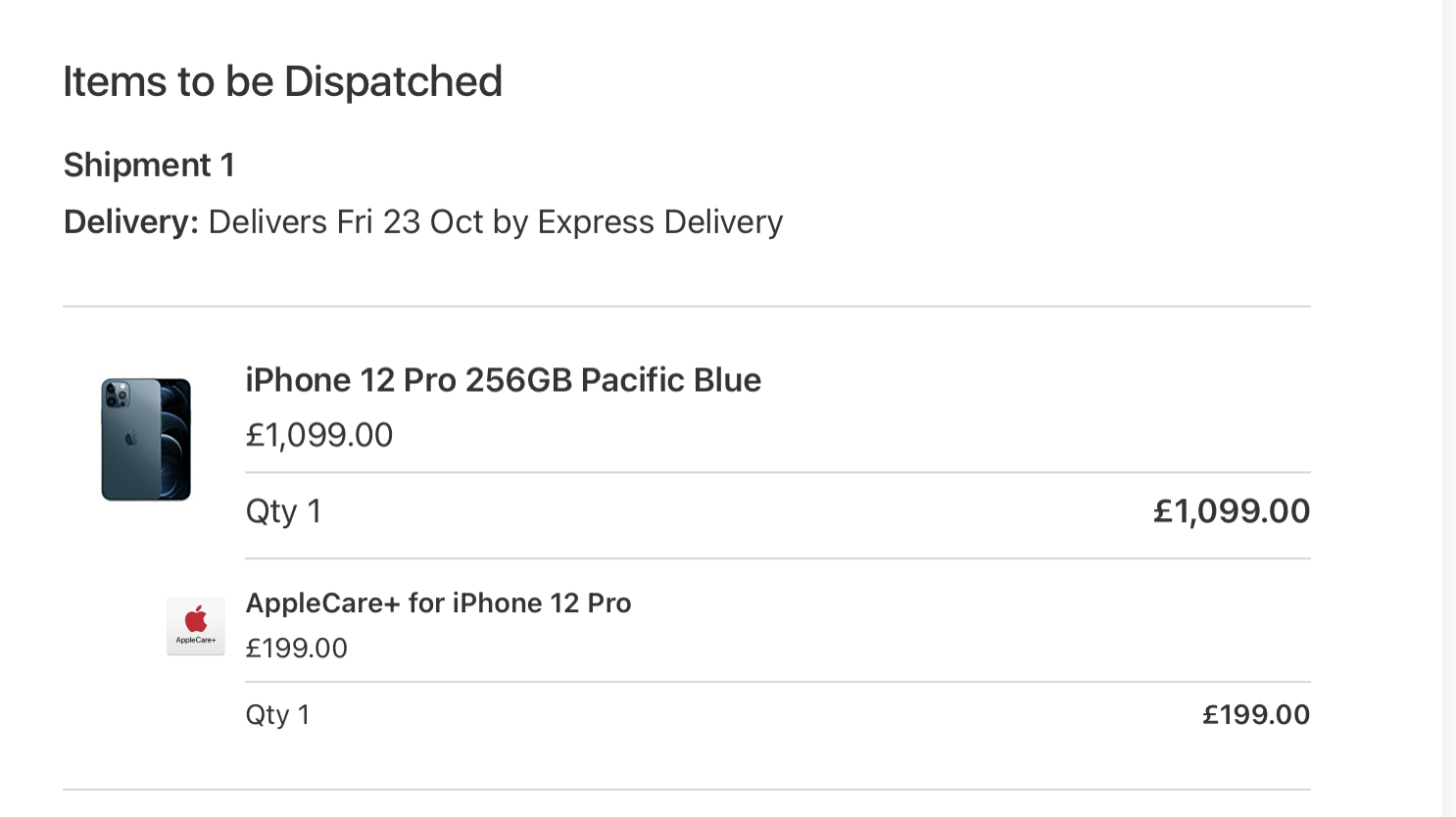The image size is (1456, 817).
Task: Open AppleCare+ for iPhone 12 Pro title
Action: [438, 602]
